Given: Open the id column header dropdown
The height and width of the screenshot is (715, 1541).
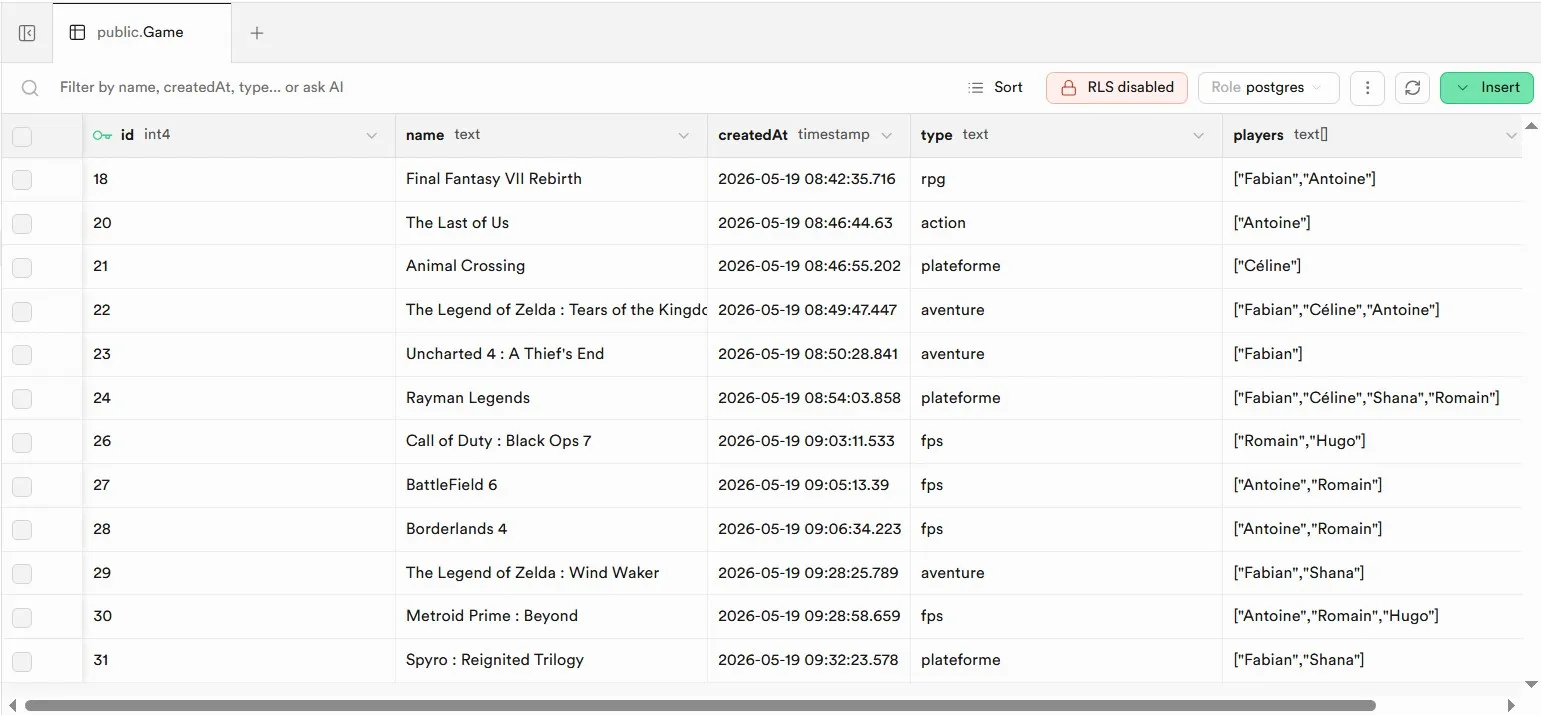Looking at the screenshot, I should pos(372,135).
